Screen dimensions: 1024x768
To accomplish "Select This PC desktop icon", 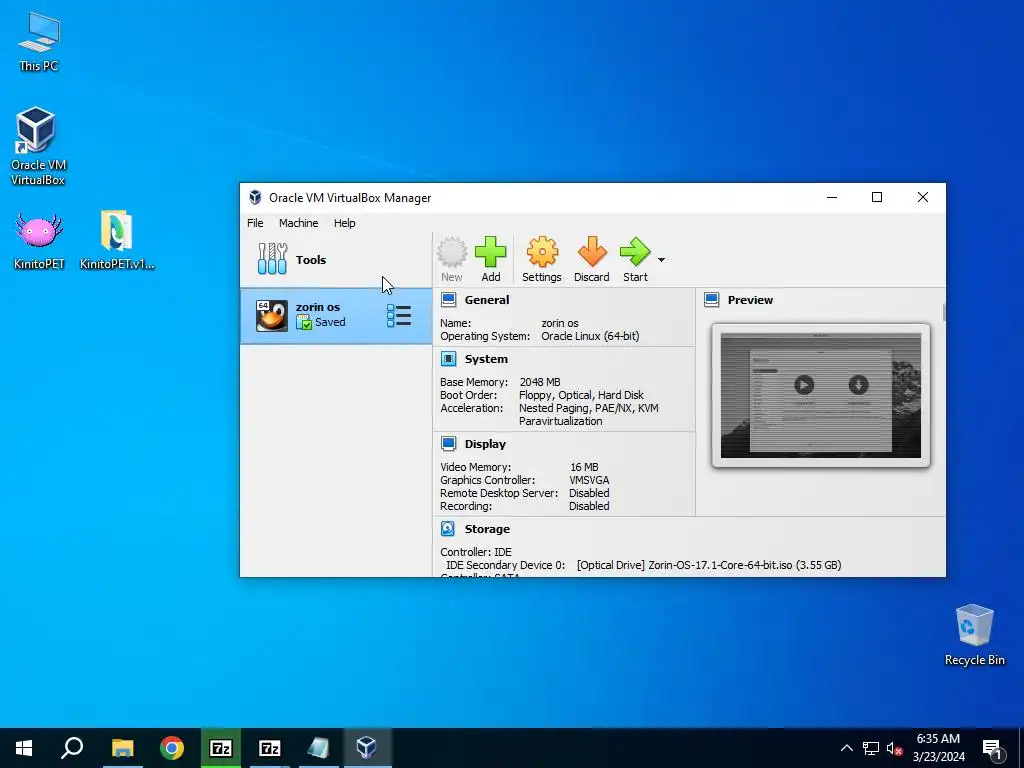I will [x=39, y=42].
